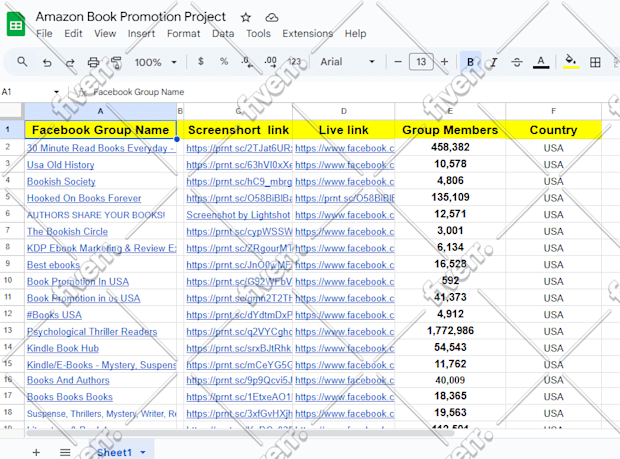
Task: Format as percent
Action: point(224,62)
